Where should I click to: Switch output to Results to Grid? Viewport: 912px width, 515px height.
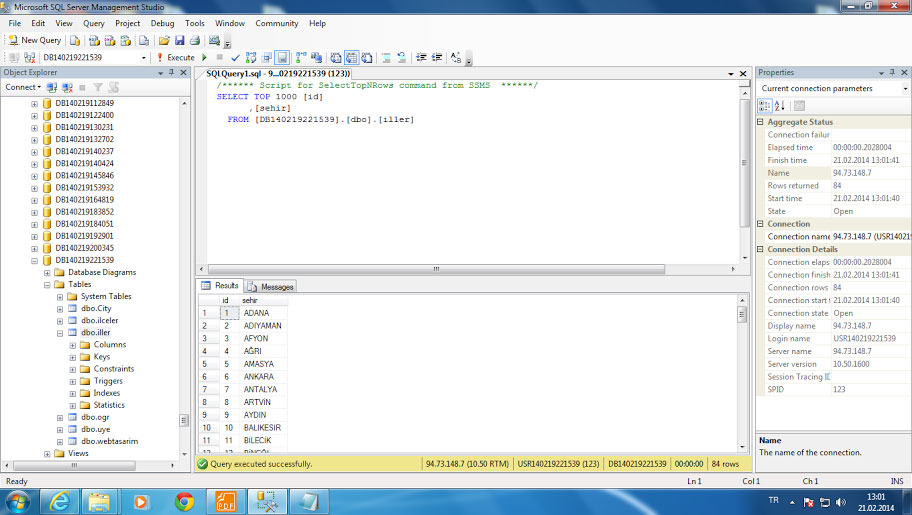[351, 58]
